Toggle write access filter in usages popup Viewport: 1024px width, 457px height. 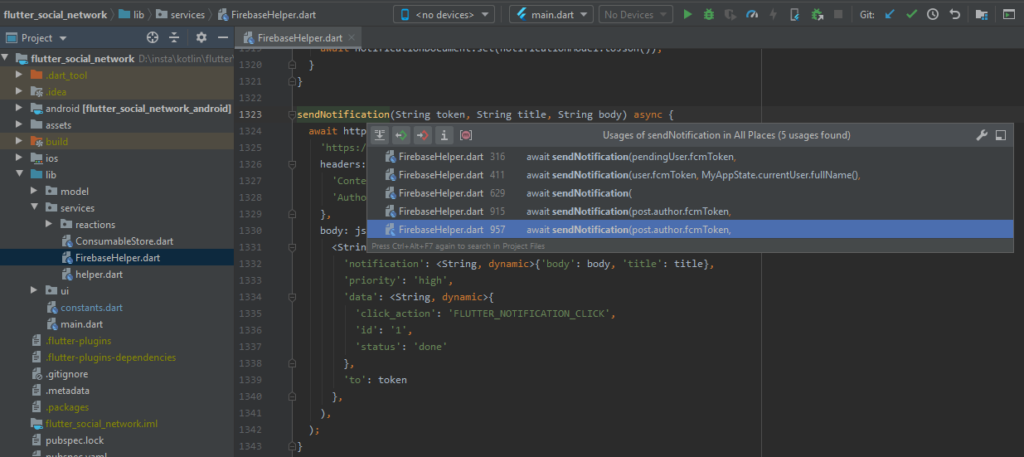pos(423,135)
